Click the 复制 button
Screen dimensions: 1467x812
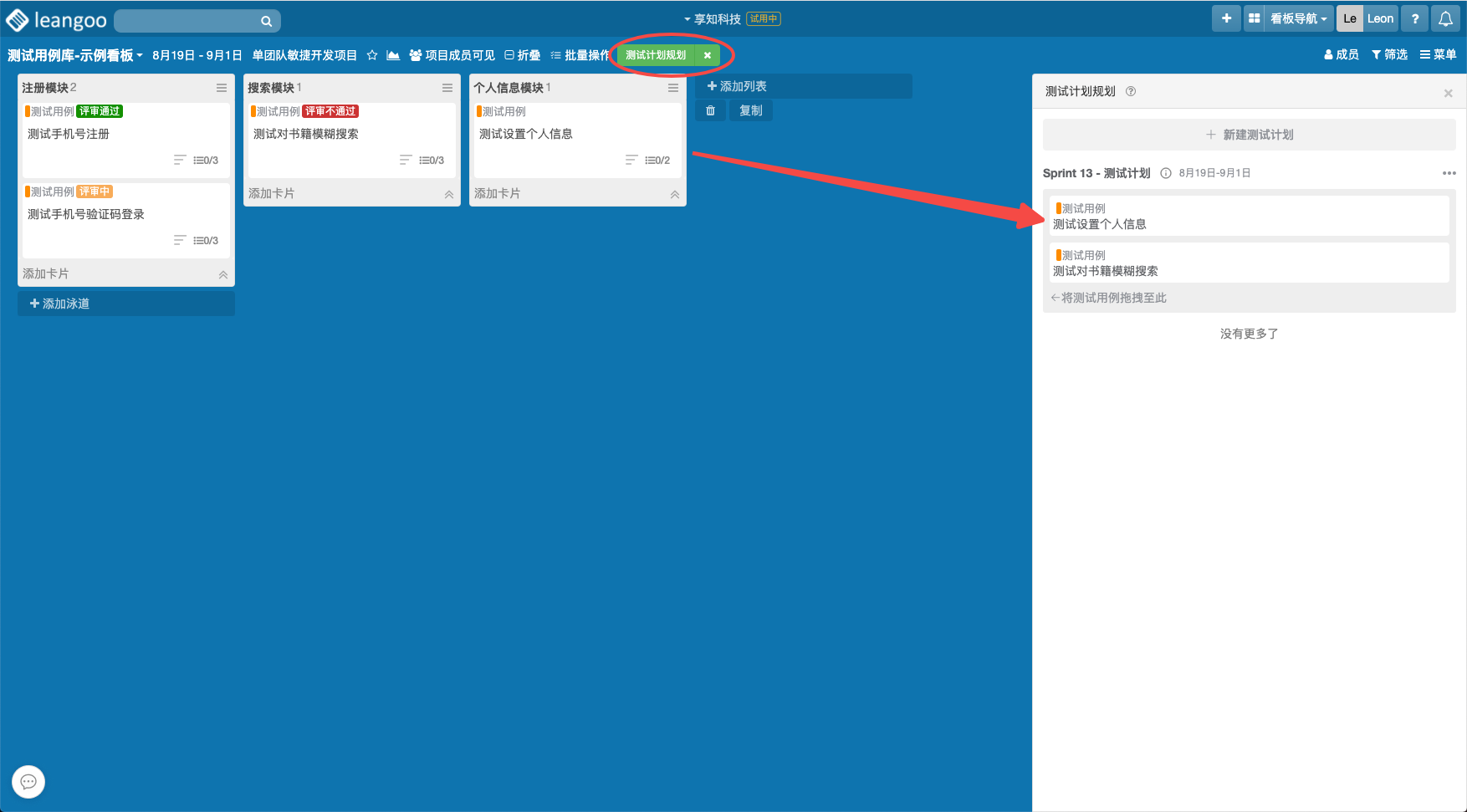pos(750,110)
